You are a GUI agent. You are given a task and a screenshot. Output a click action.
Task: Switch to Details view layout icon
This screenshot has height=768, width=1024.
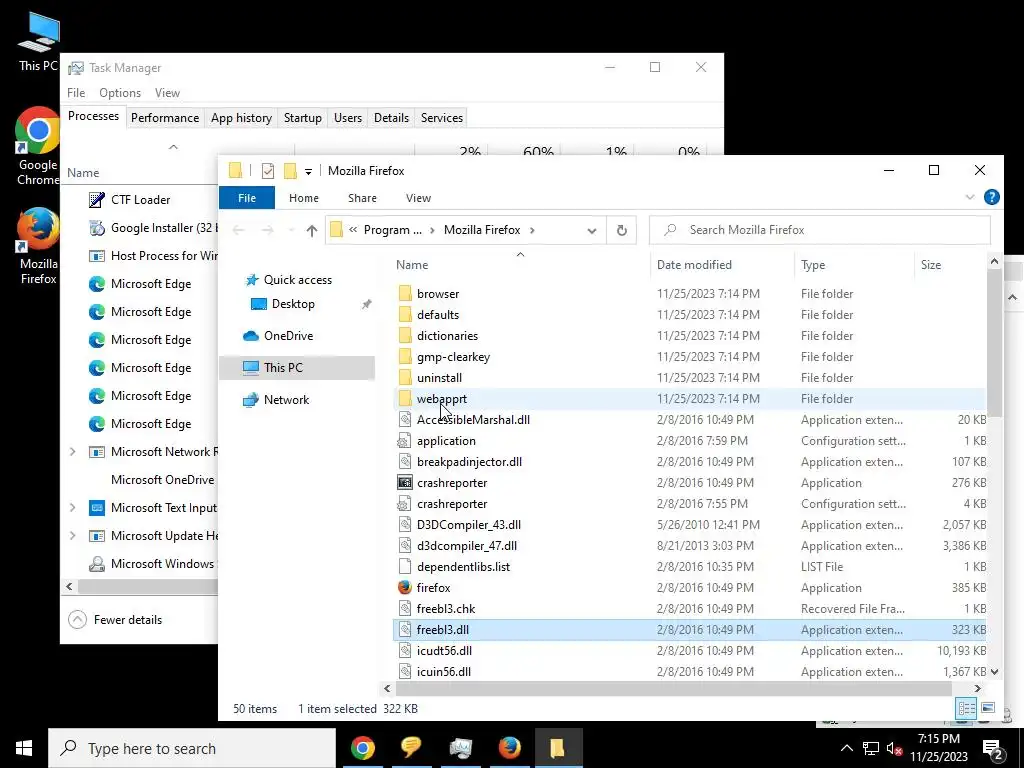coord(966,708)
